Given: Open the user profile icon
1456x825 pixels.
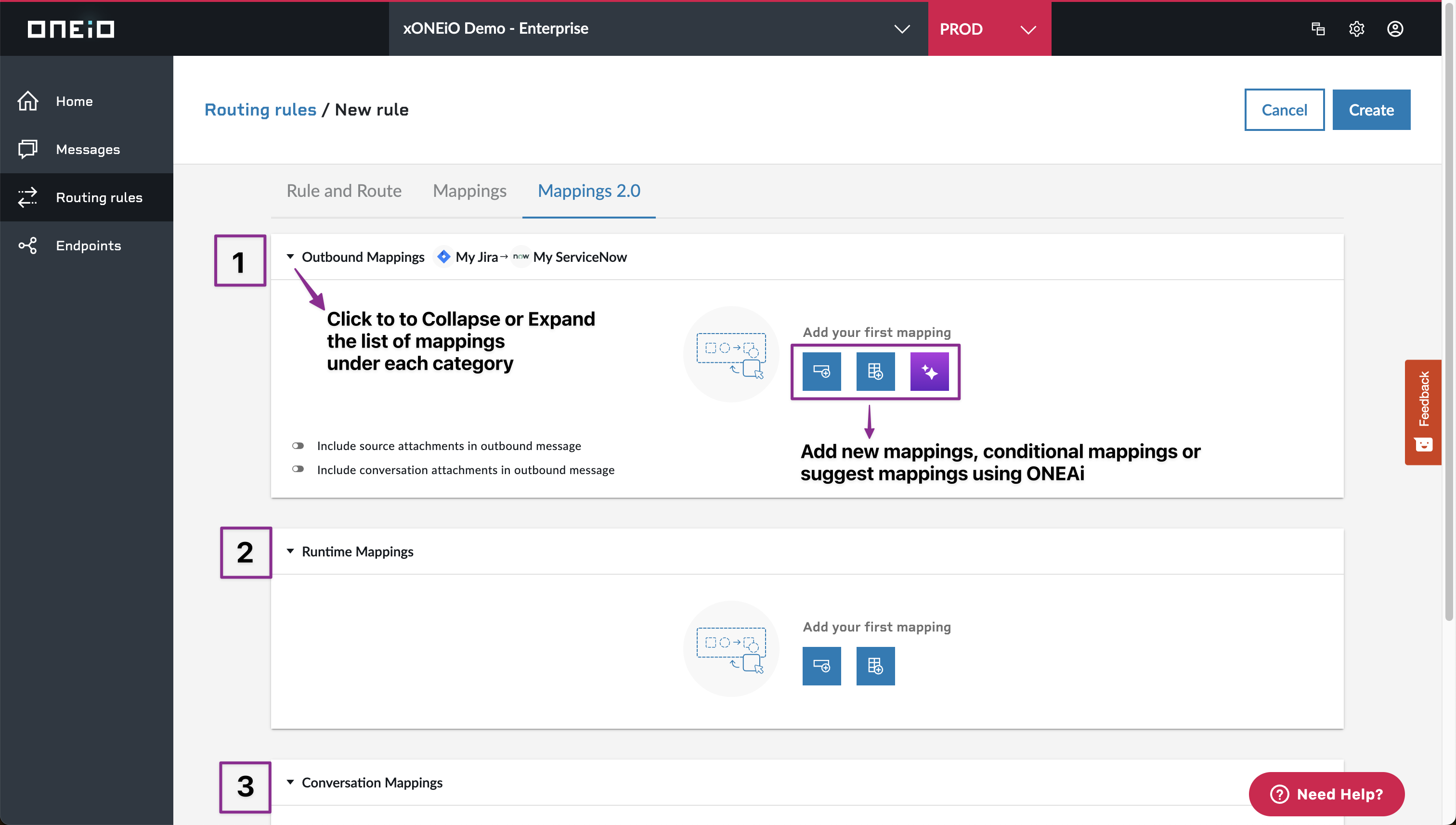Looking at the screenshot, I should [x=1395, y=28].
